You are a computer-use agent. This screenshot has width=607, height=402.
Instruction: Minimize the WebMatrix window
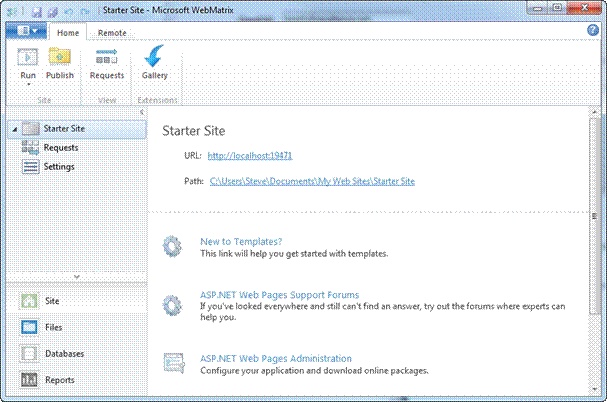click(x=538, y=8)
